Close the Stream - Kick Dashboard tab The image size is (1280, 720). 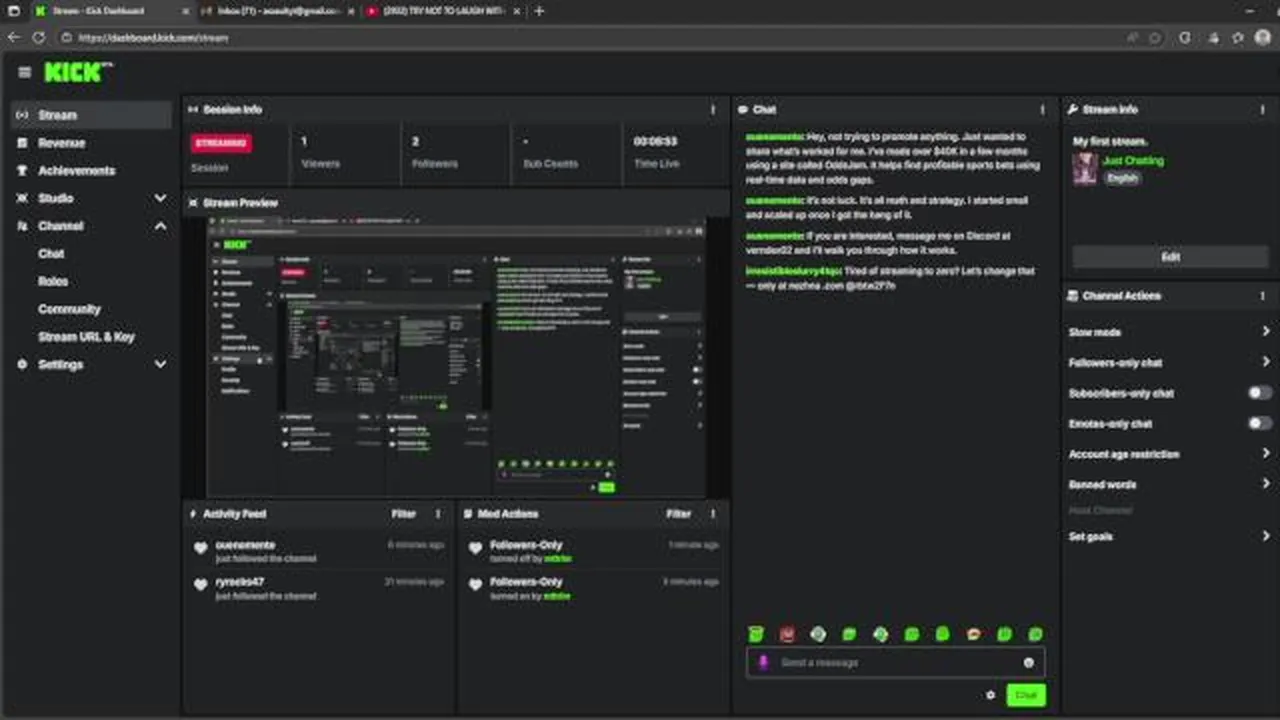[186, 11]
